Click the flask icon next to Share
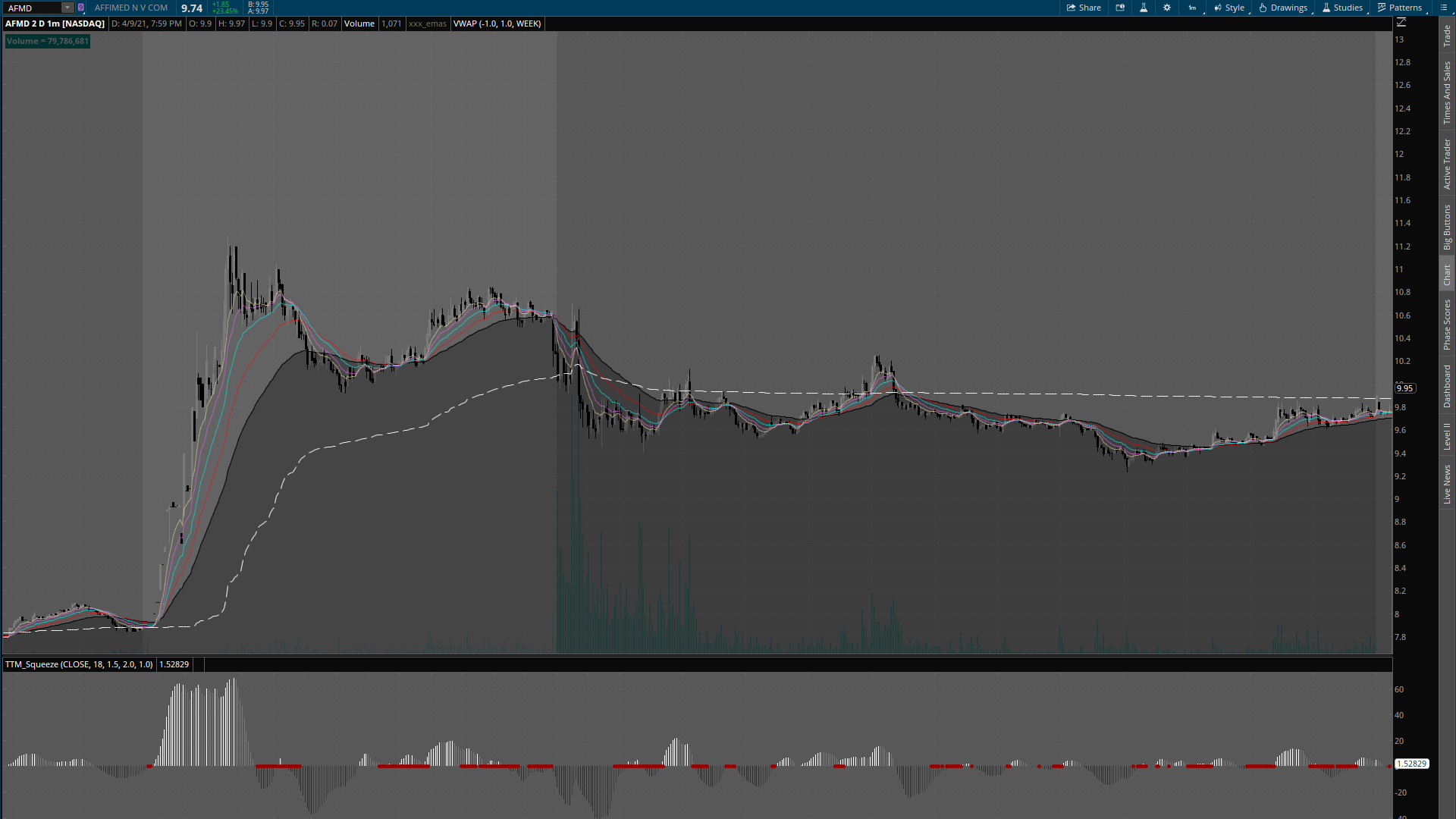Viewport: 1456px width, 819px height. coord(1144,8)
